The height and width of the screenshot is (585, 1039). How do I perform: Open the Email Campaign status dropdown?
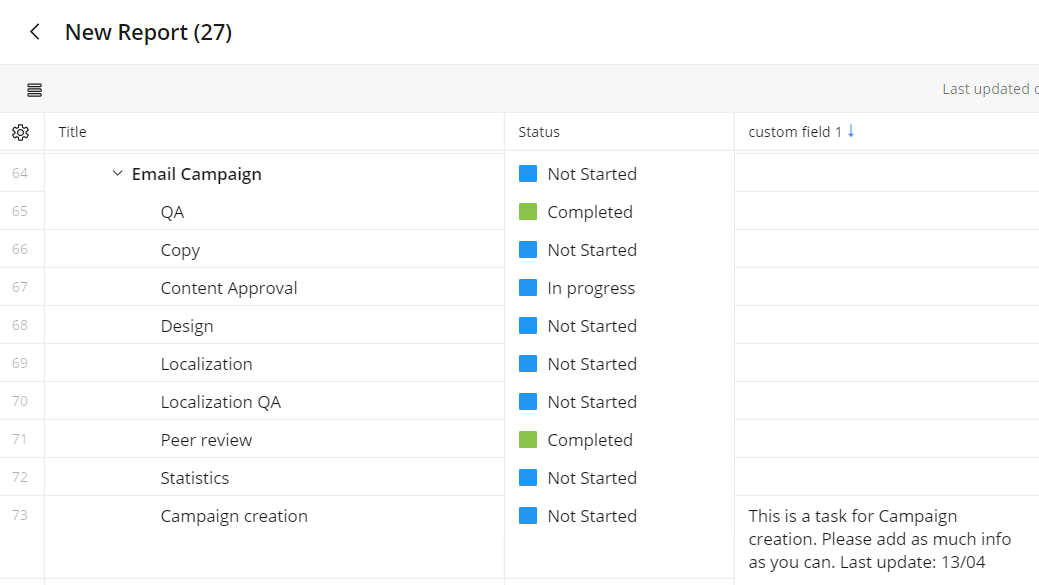(591, 174)
